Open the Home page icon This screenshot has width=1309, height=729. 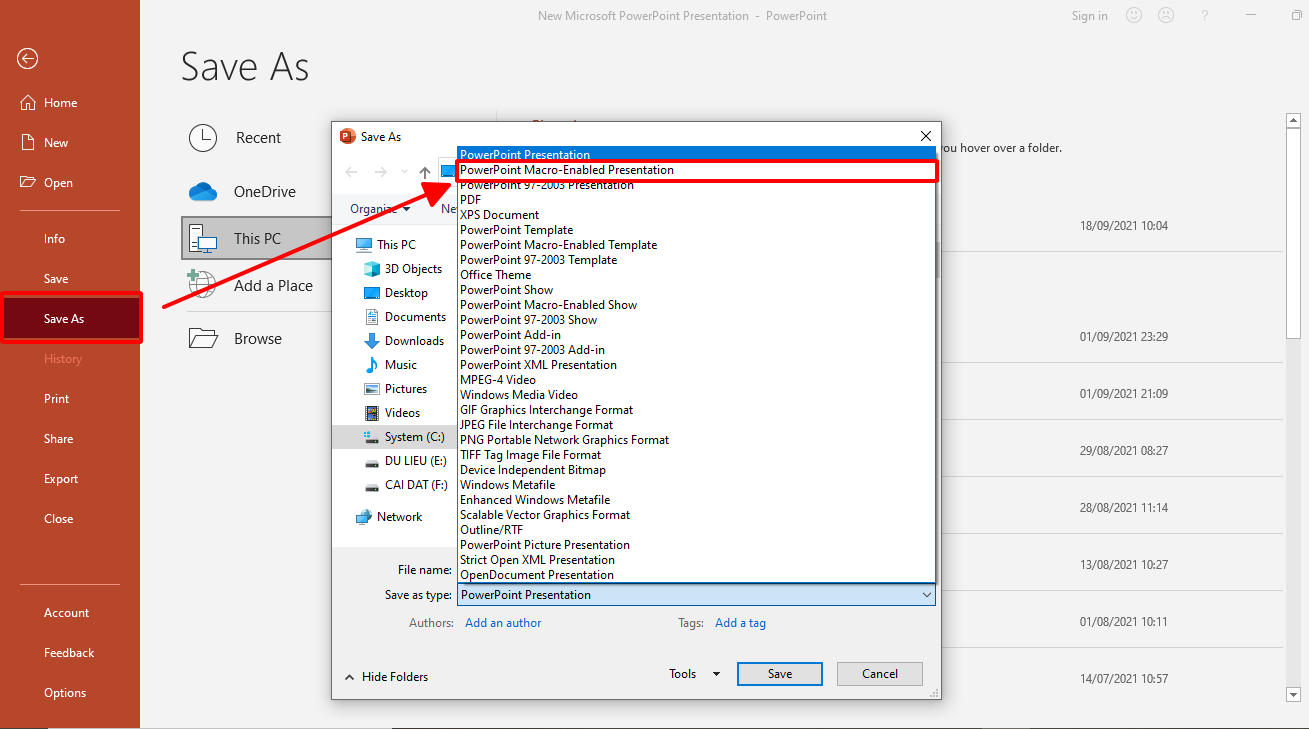pos(27,103)
